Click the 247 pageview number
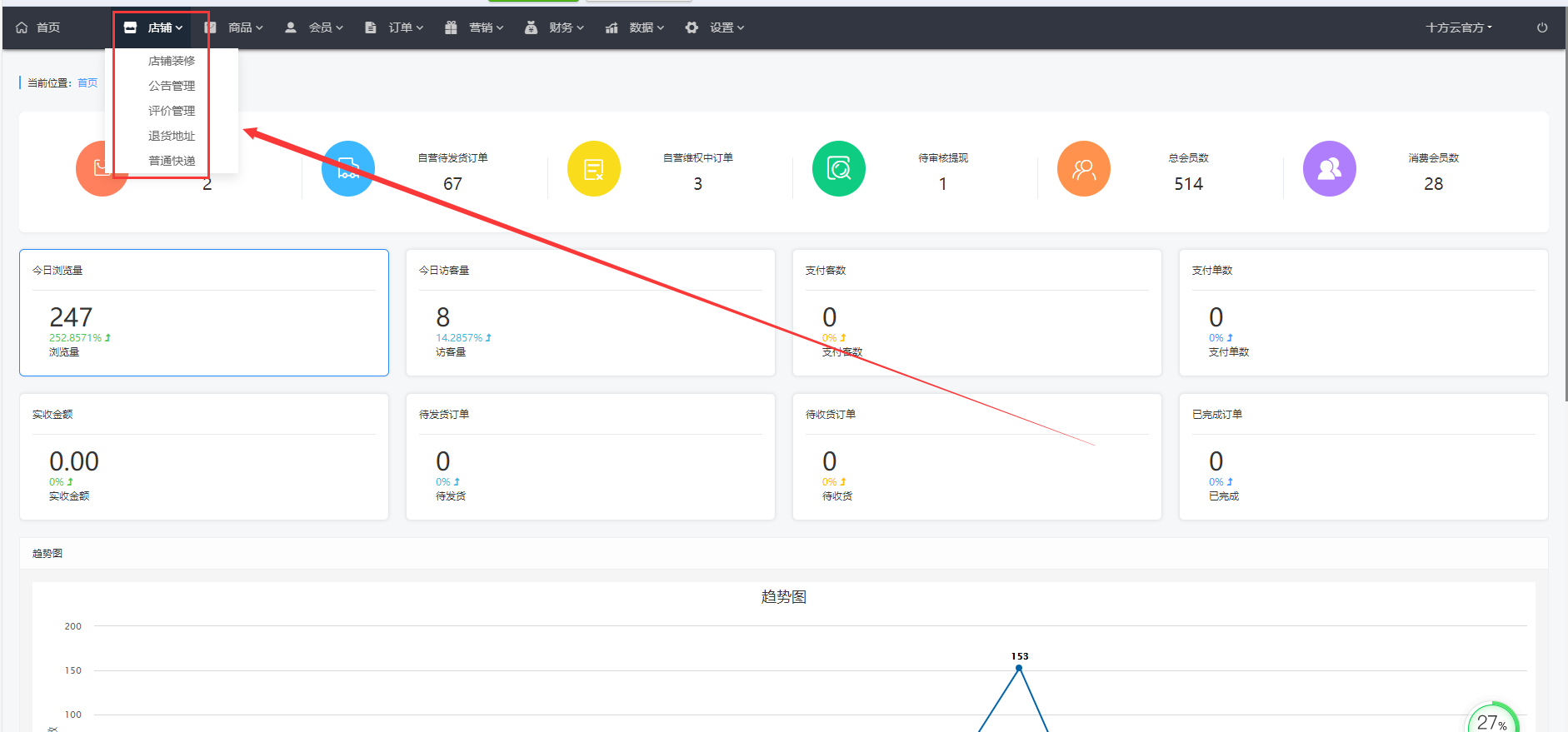Image resolution: width=1568 pixels, height=732 pixels. 71,317
